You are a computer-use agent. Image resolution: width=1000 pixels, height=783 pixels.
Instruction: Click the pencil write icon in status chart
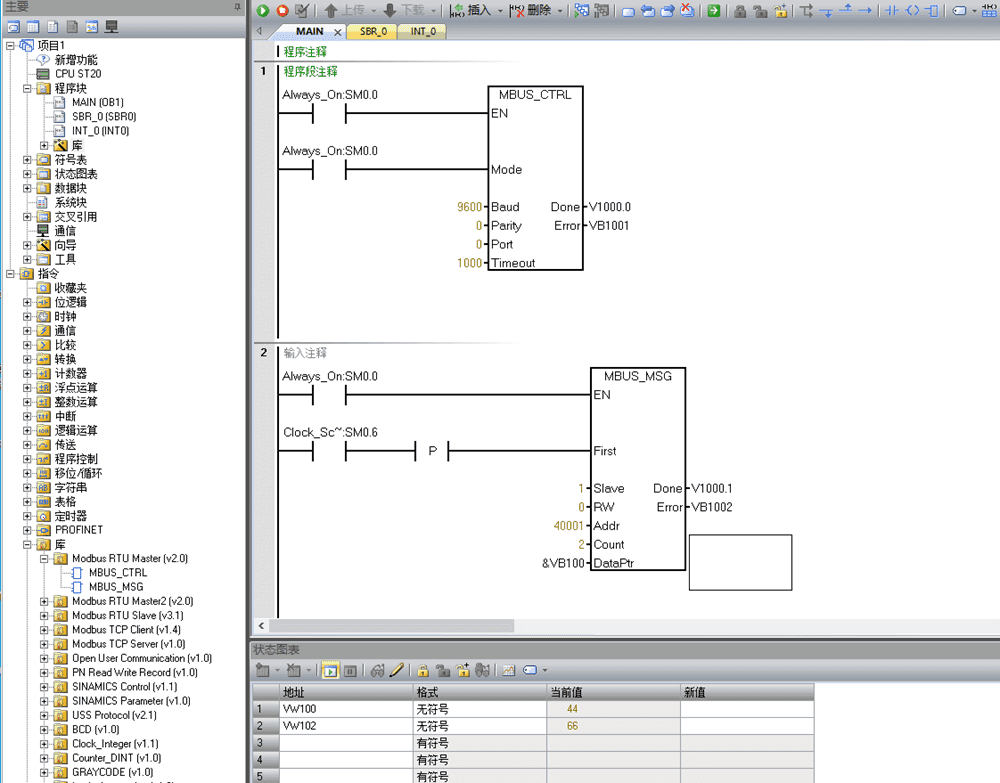pos(397,670)
